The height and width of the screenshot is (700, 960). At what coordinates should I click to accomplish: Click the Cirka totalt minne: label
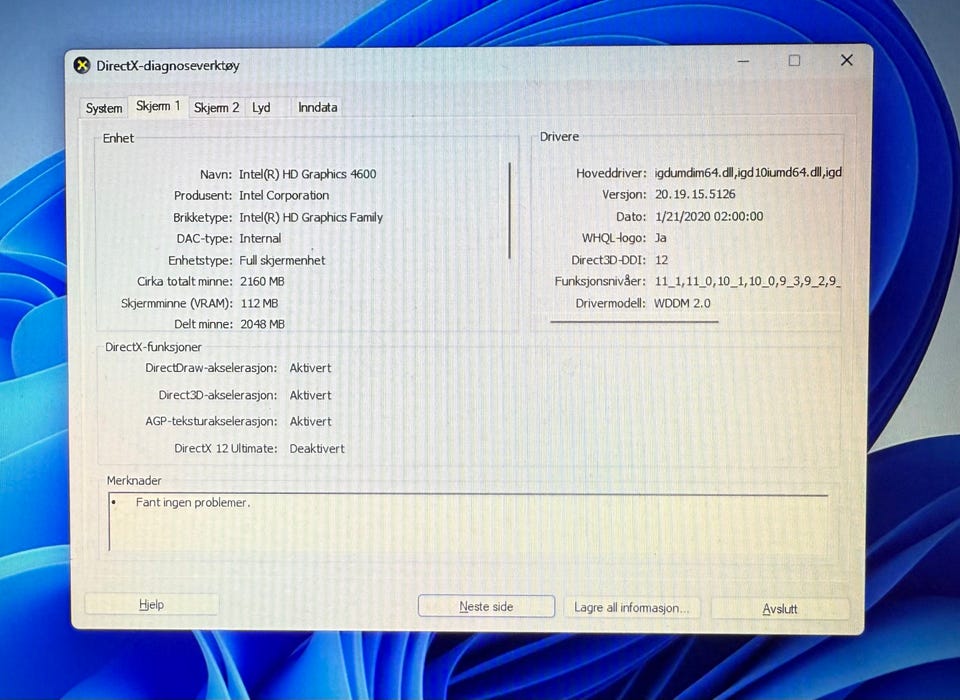click(x=184, y=282)
